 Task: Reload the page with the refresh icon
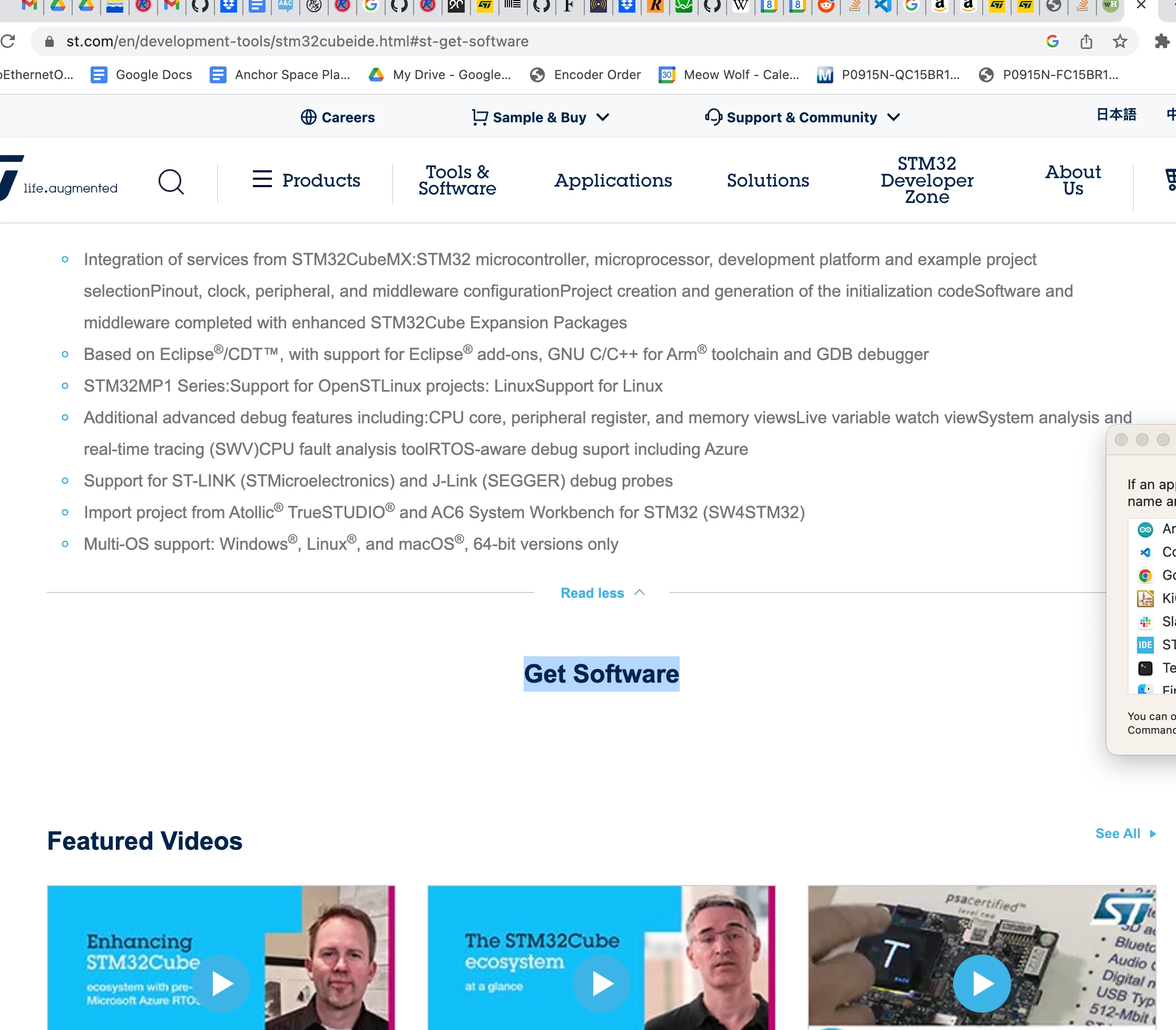[x=8, y=42]
